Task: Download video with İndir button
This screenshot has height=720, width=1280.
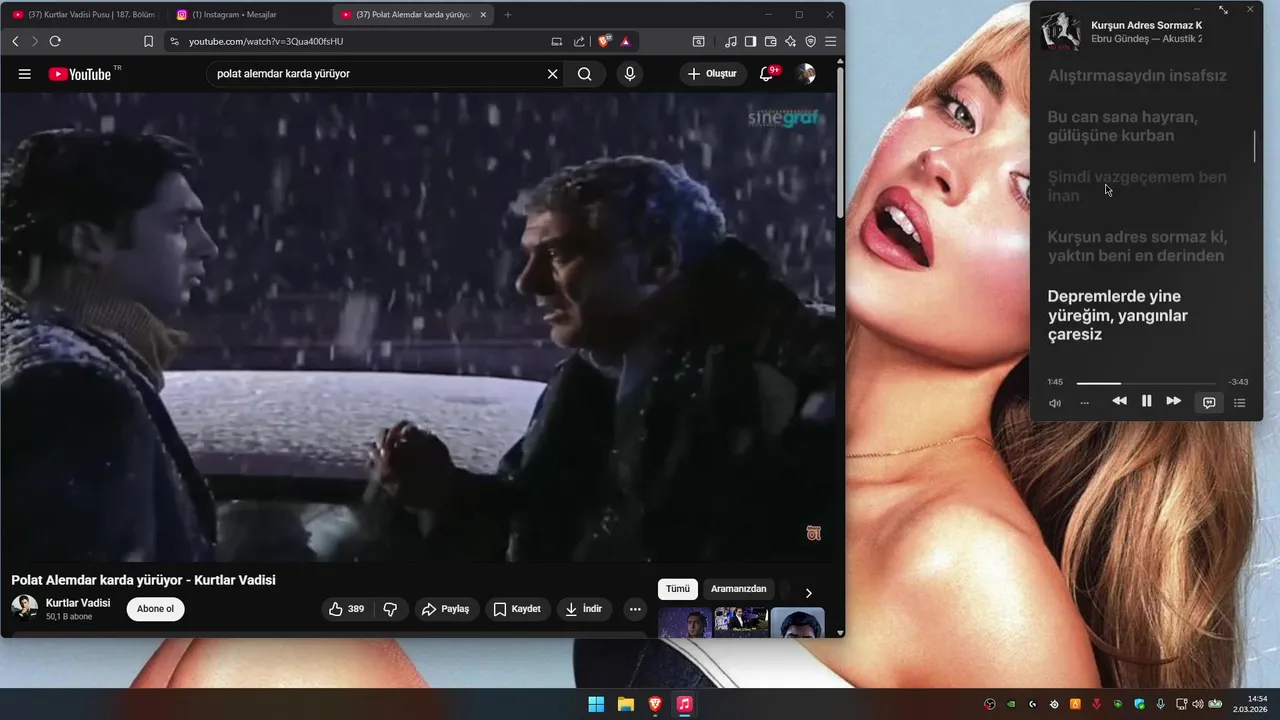Action: tap(585, 609)
